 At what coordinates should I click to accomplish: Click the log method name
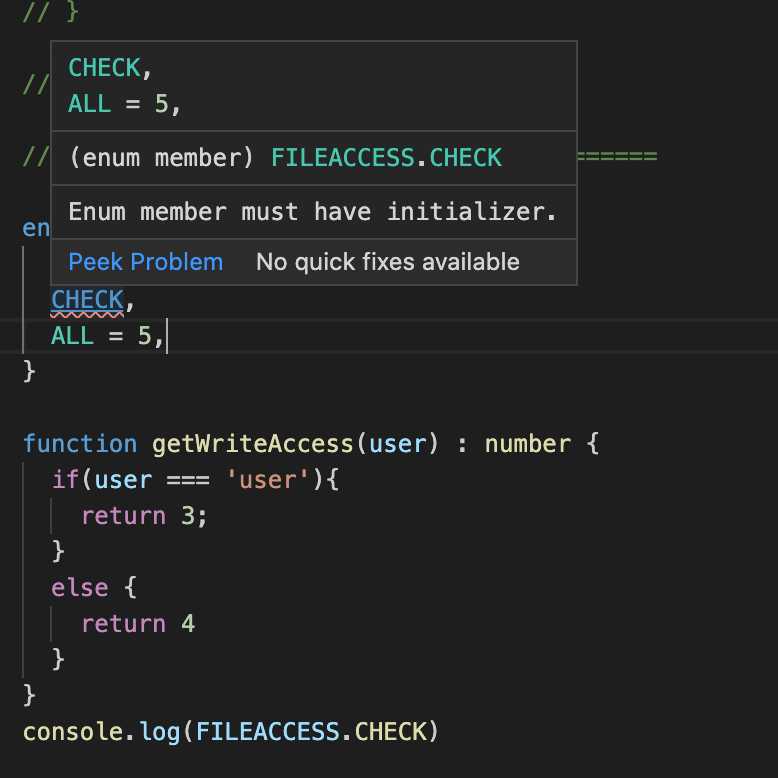pos(159,732)
